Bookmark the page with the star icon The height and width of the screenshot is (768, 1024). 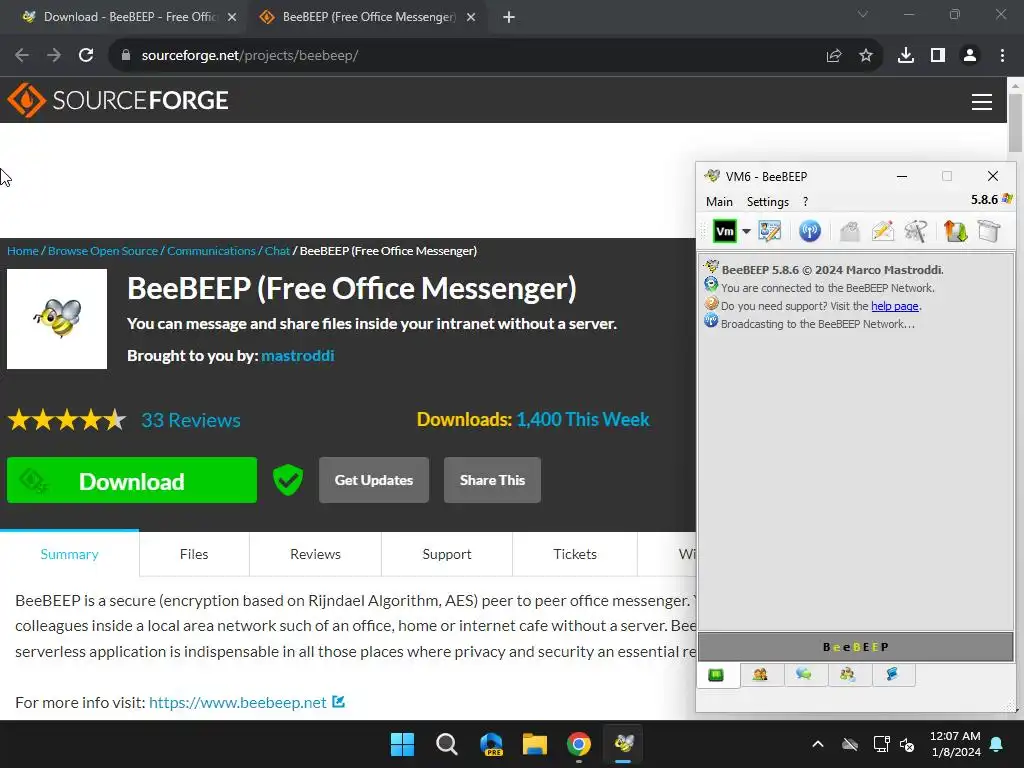click(x=866, y=56)
